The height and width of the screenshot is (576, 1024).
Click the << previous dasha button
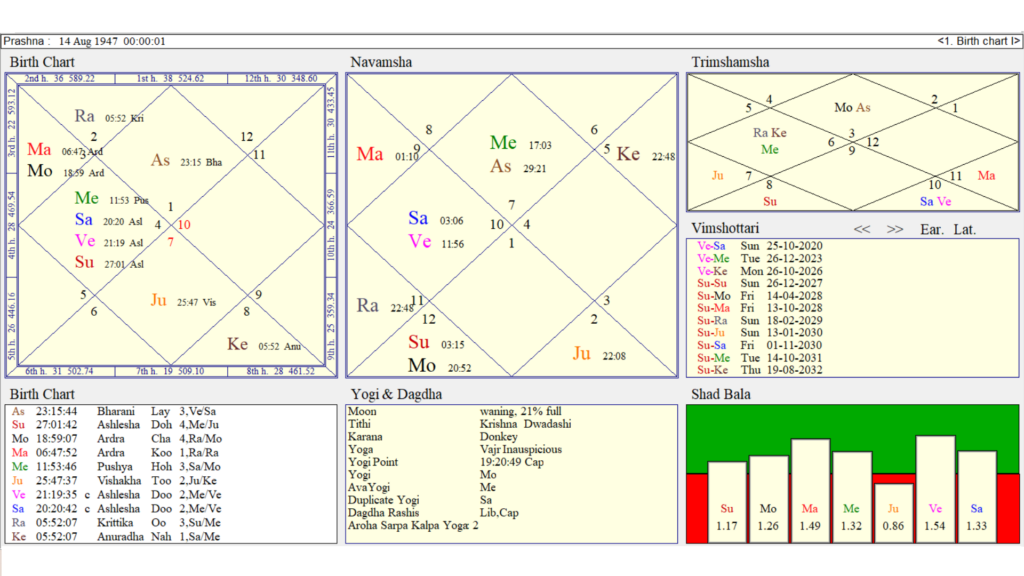point(862,229)
